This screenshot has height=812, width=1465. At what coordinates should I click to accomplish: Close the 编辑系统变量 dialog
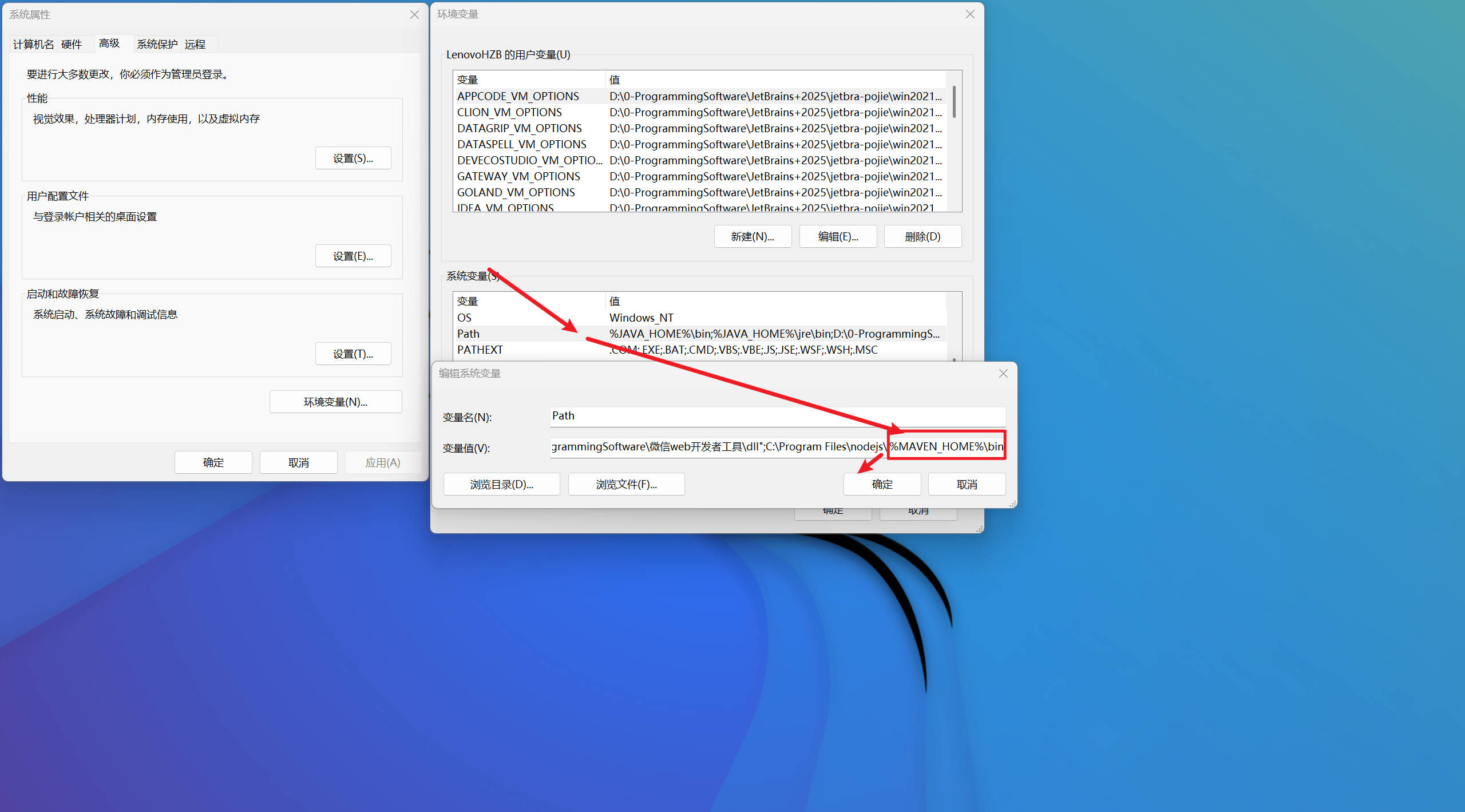1003,374
